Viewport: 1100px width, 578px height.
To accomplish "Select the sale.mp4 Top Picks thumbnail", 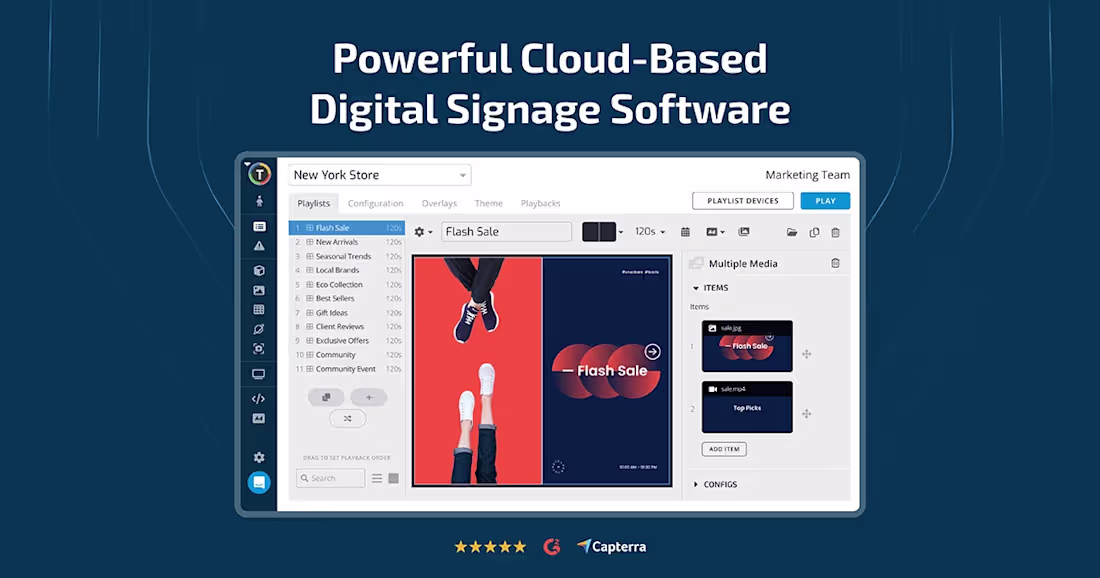I will point(747,407).
